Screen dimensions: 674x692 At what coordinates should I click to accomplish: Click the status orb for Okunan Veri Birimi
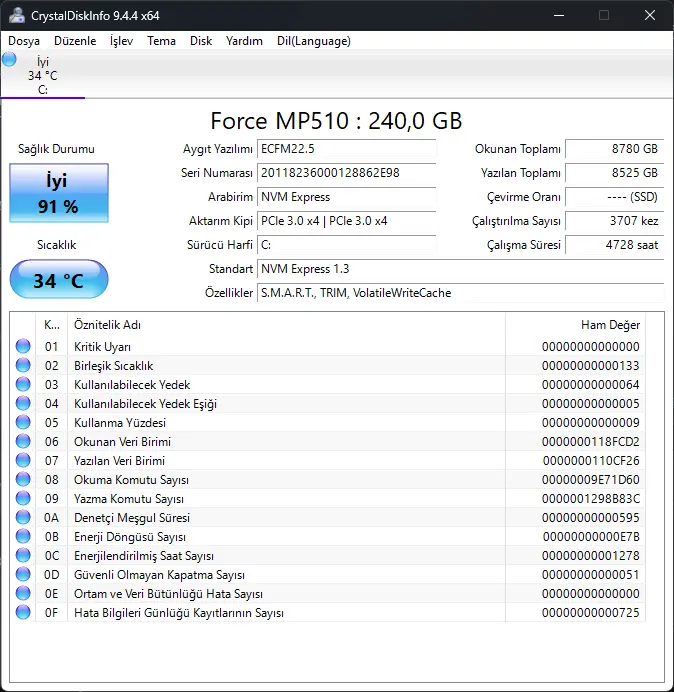click(23, 441)
